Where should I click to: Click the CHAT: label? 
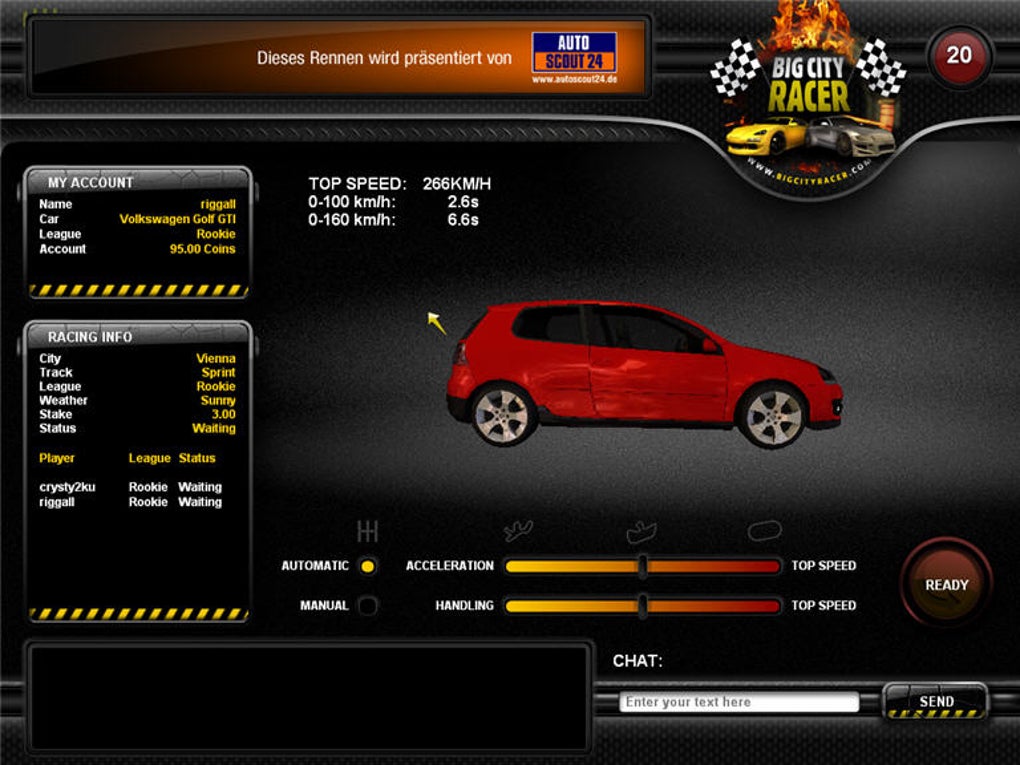638,662
